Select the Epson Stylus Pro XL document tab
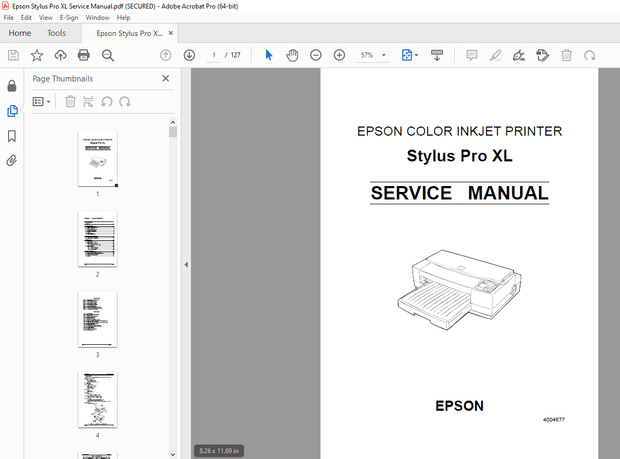 [129, 33]
